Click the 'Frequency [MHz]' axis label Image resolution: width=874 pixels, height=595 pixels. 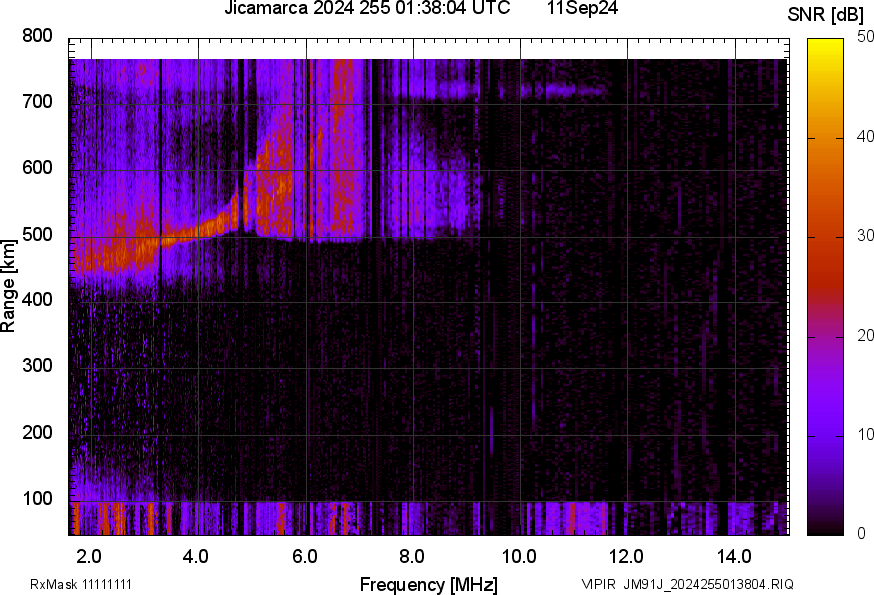click(429, 584)
